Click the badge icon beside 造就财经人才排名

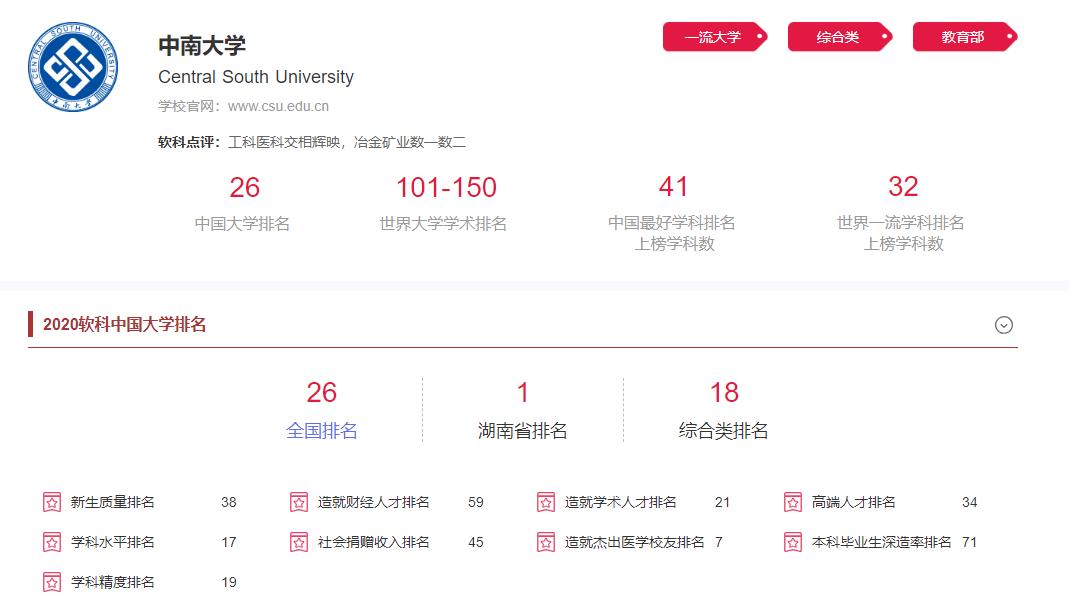[298, 502]
